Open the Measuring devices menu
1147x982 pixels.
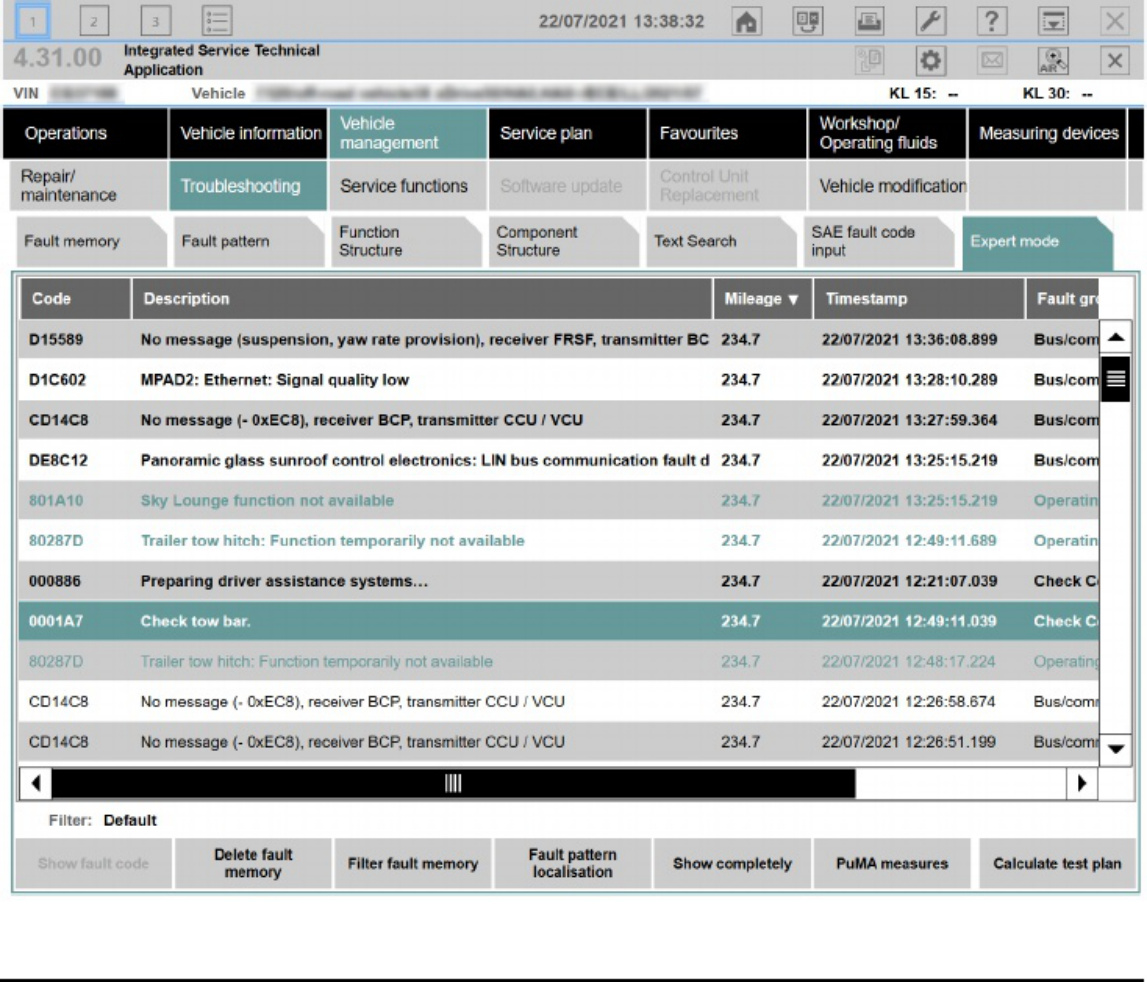click(1048, 133)
